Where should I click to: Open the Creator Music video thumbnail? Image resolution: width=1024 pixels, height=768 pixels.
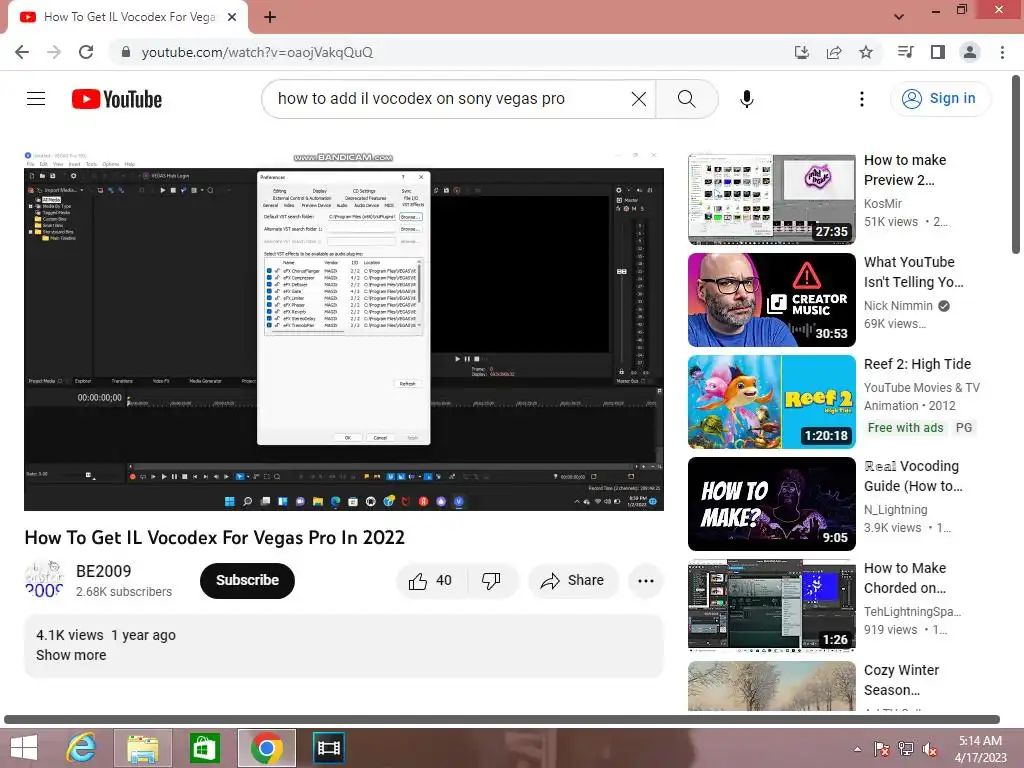click(x=772, y=300)
